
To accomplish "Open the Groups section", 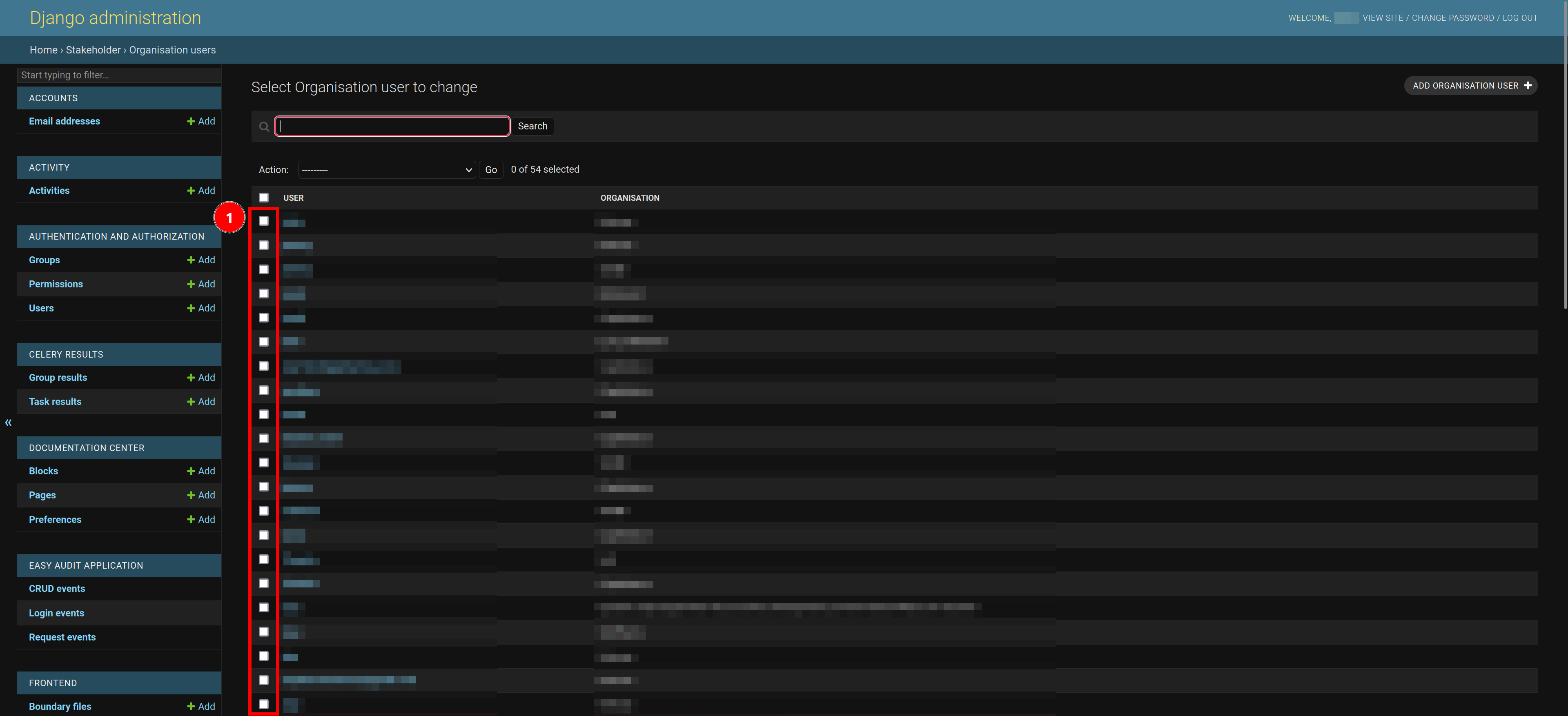I will coord(45,259).
